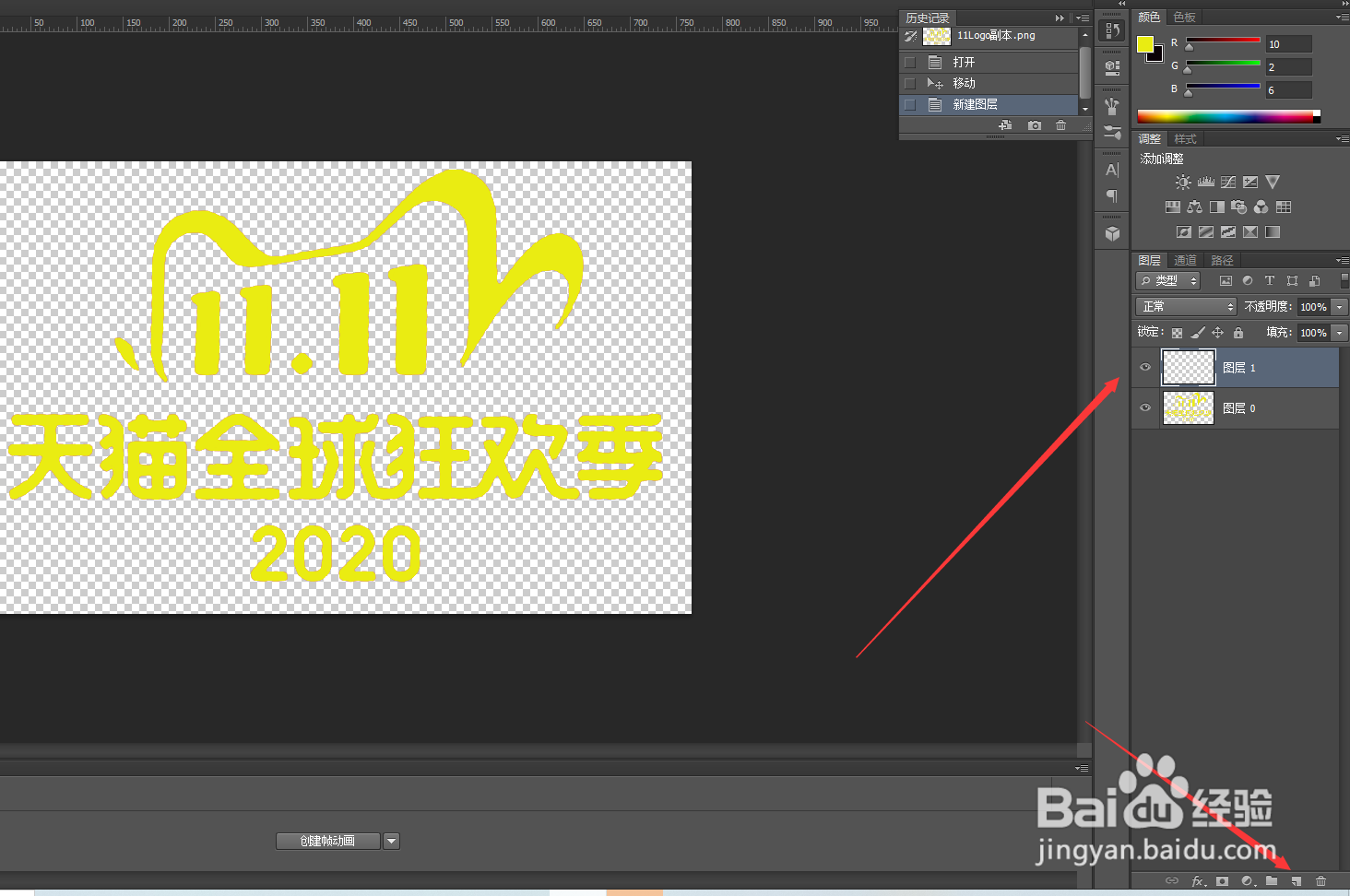
Task: Toggle lock position
Action: tap(1217, 333)
